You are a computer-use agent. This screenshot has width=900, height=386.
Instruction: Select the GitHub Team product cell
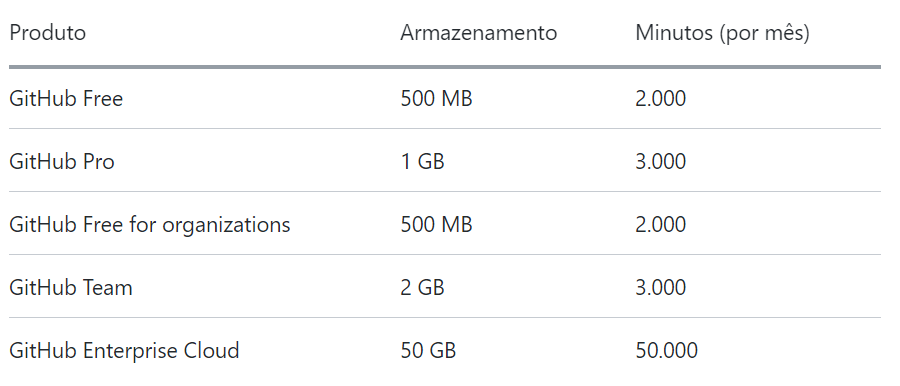(x=71, y=287)
